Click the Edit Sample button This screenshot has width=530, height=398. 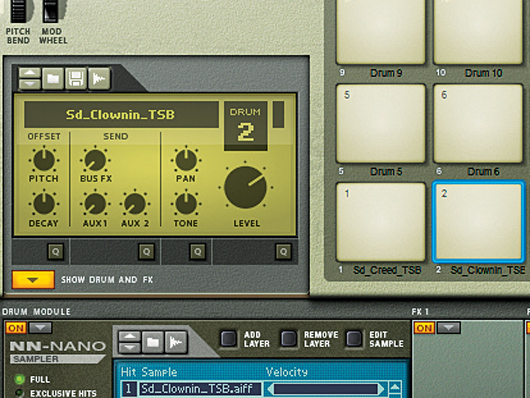click(x=354, y=339)
